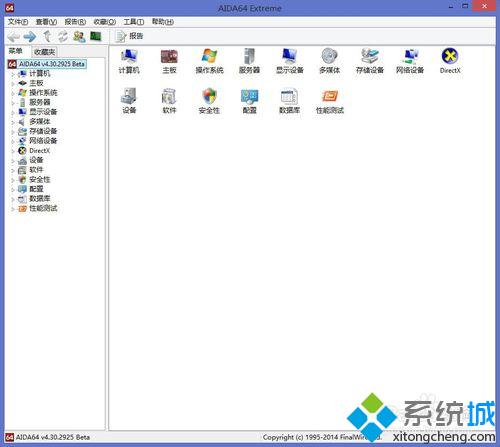This screenshot has width=500, height=447.
Task: Switch to the 收藏夹 favorites tab
Action: 44,52
